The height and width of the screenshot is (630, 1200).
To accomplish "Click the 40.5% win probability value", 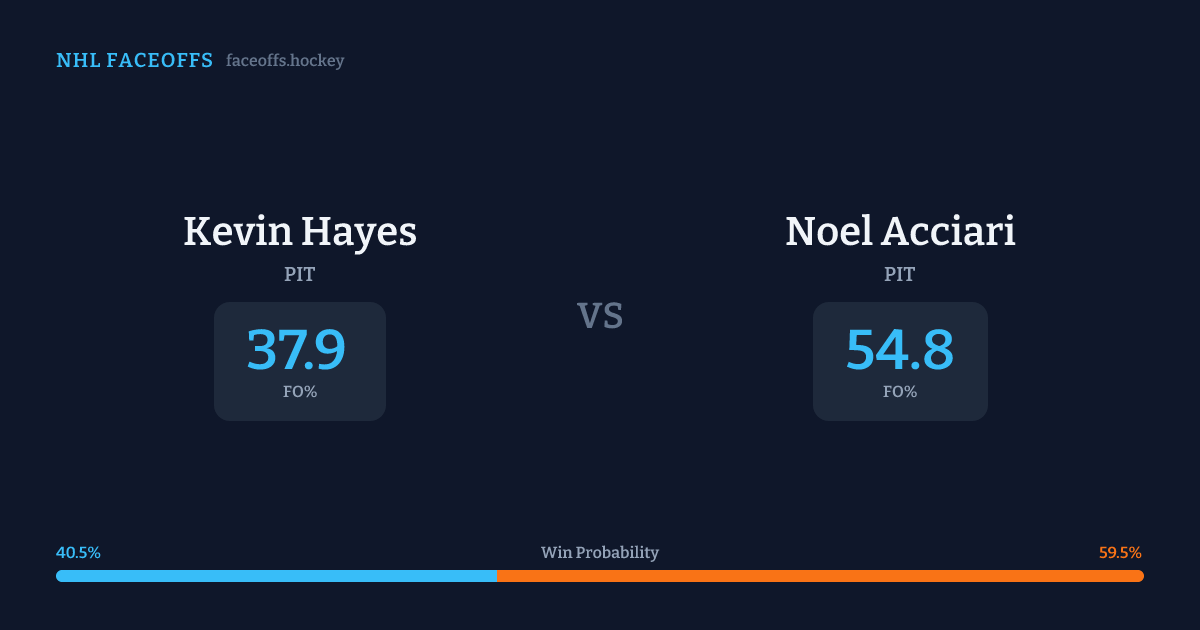I will [x=78, y=553].
